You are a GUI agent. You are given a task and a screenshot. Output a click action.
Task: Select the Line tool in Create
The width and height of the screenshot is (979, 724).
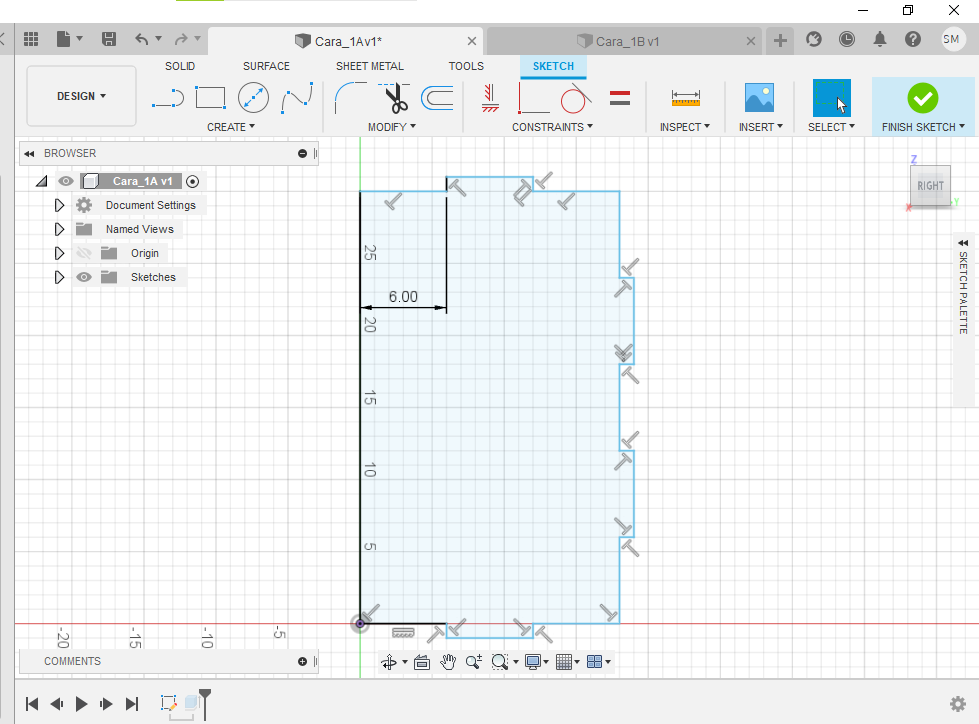[x=167, y=99]
